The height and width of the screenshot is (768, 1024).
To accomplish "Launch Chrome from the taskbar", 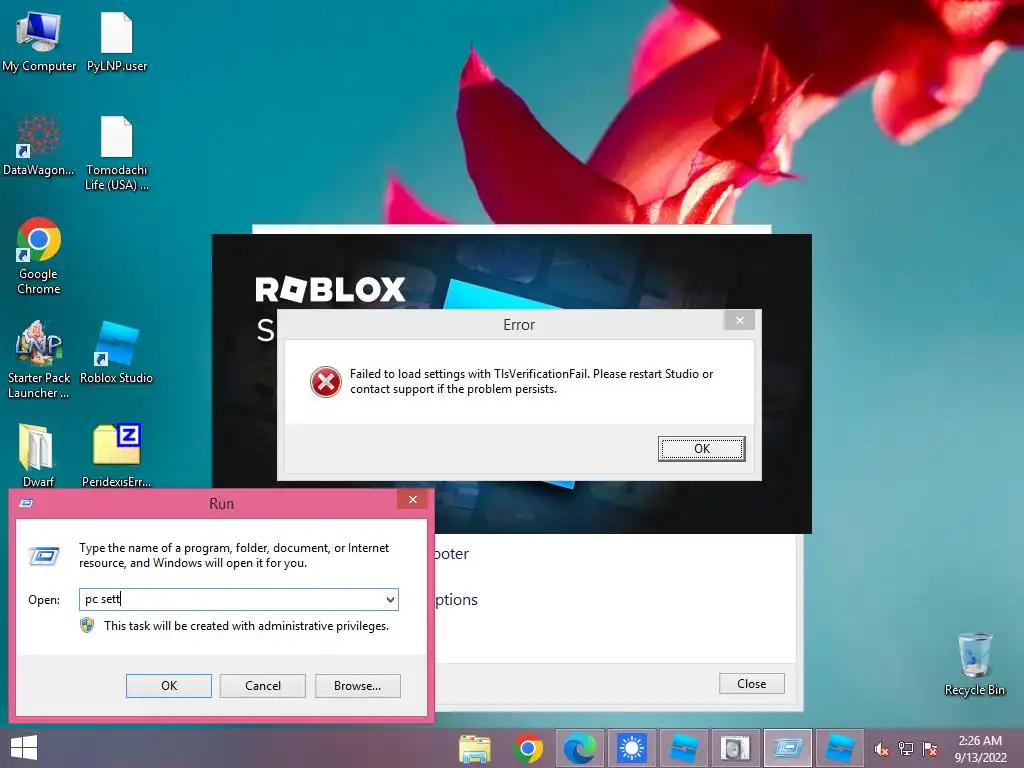I will [528, 748].
